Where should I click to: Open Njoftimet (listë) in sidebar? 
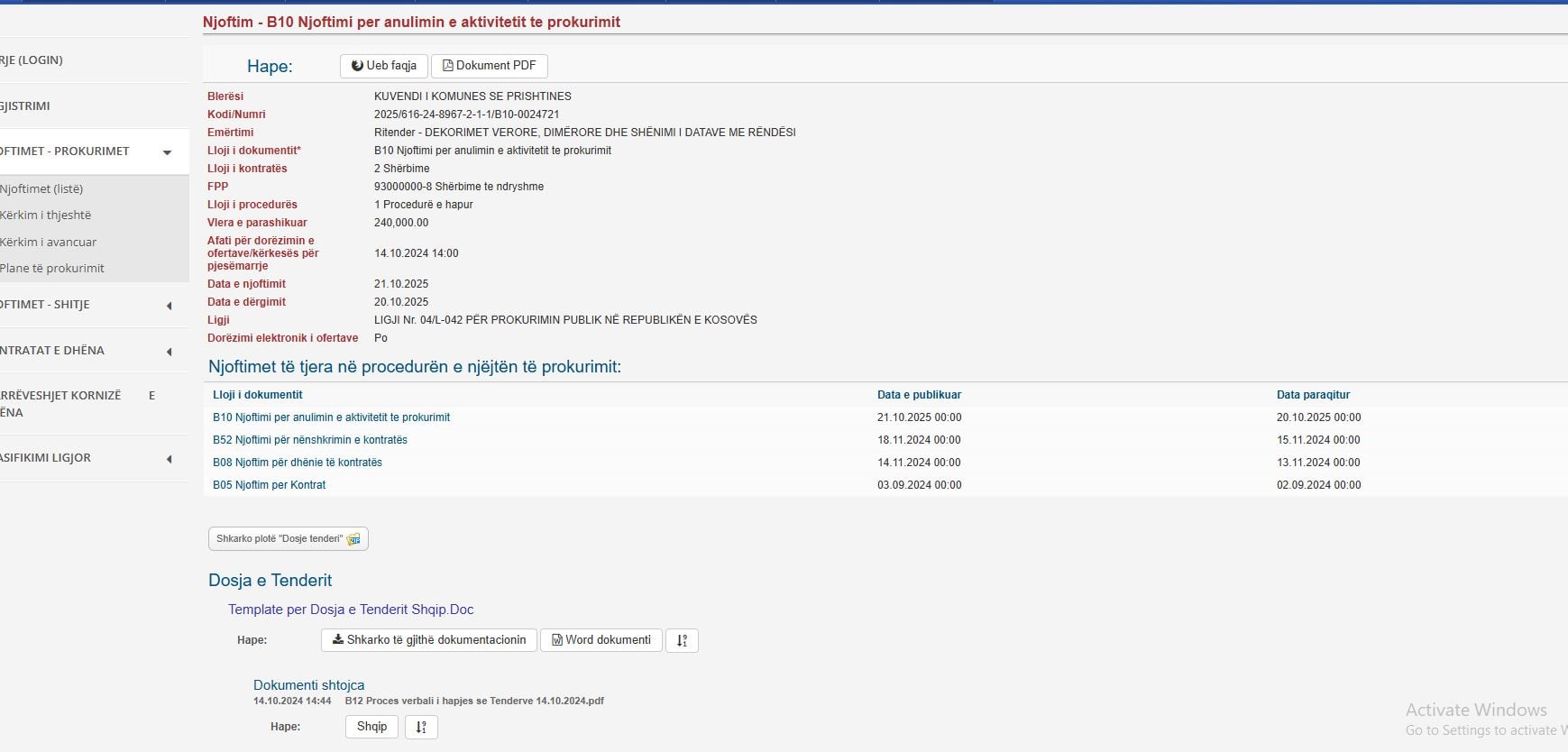[41, 189]
